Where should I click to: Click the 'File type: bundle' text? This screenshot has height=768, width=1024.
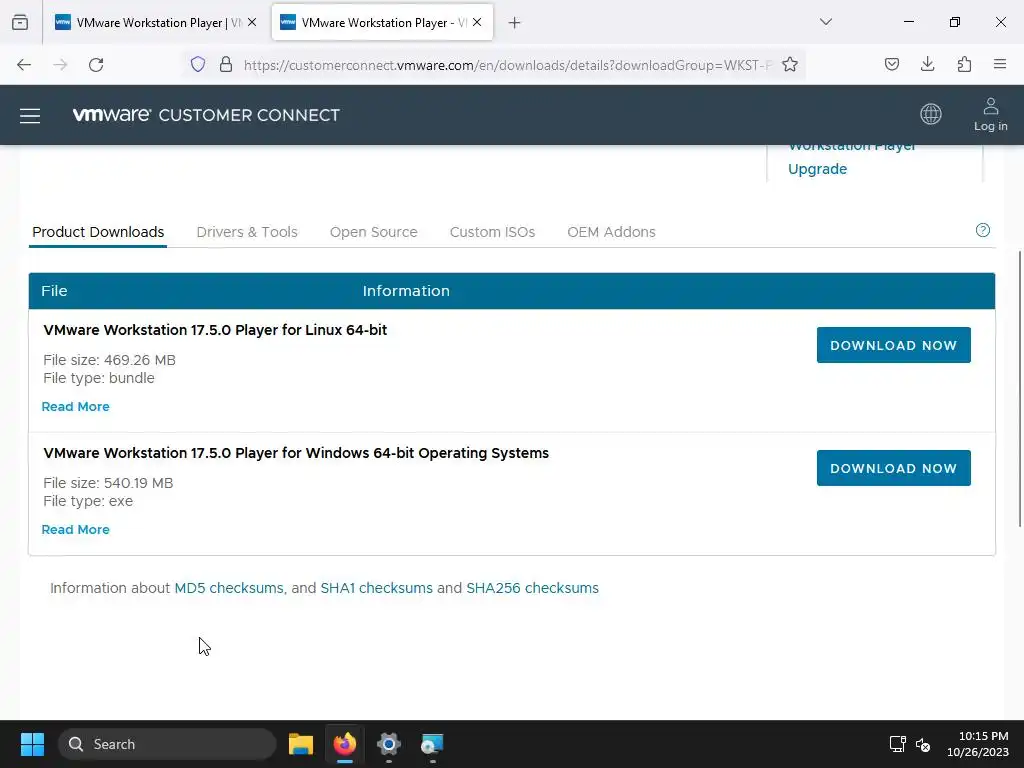click(x=99, y=378)
